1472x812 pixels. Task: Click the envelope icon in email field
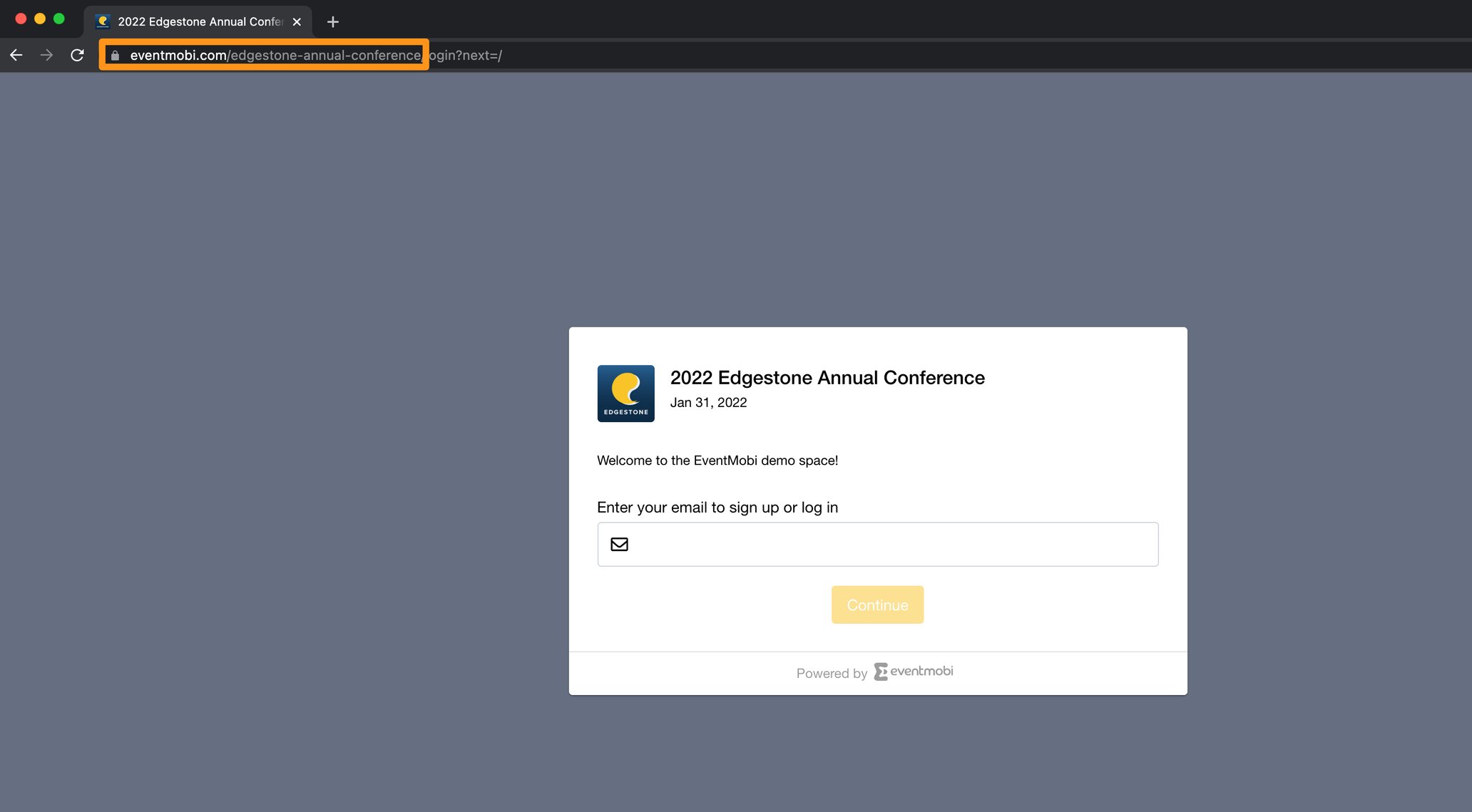point(619,544)
